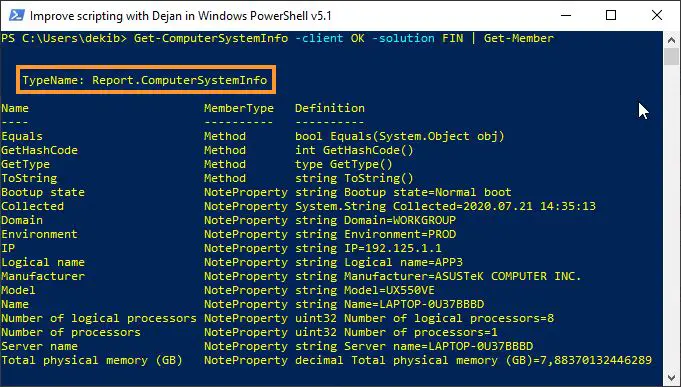
Task: Click the IP=192.125.1.1 value
Action: (x=393, y=248)
